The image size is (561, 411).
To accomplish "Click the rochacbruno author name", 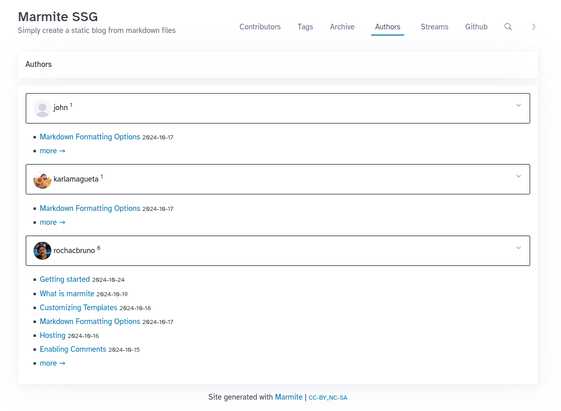I will (x=74, y=250).
